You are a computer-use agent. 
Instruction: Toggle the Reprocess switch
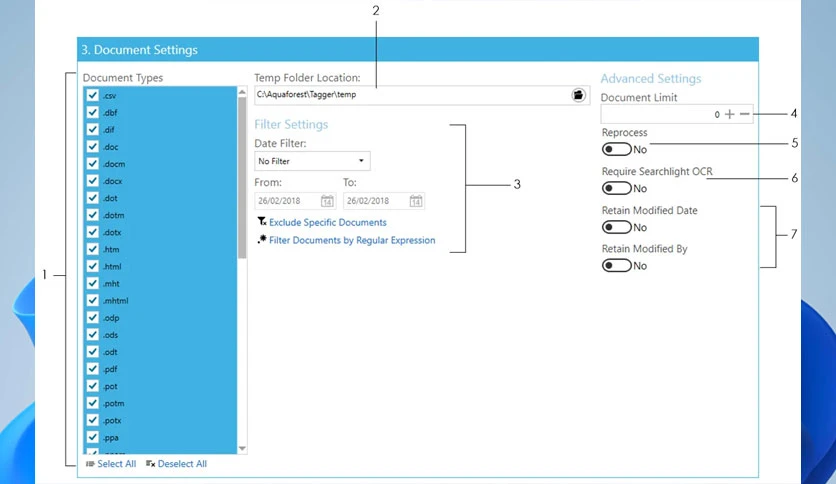coord(616,149)
